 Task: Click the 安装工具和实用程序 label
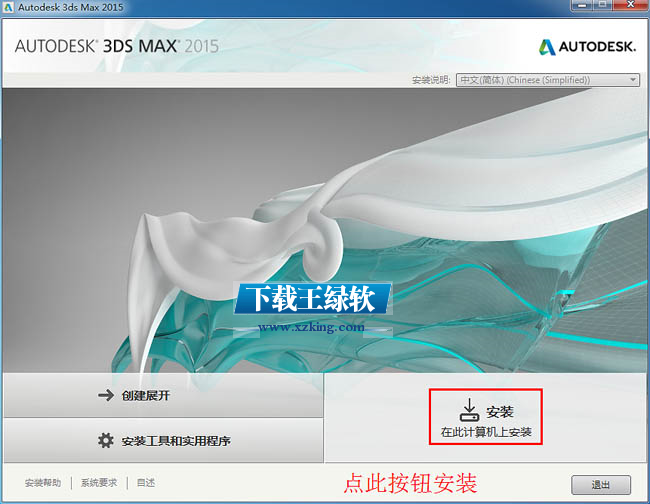[x=176, y=441]
